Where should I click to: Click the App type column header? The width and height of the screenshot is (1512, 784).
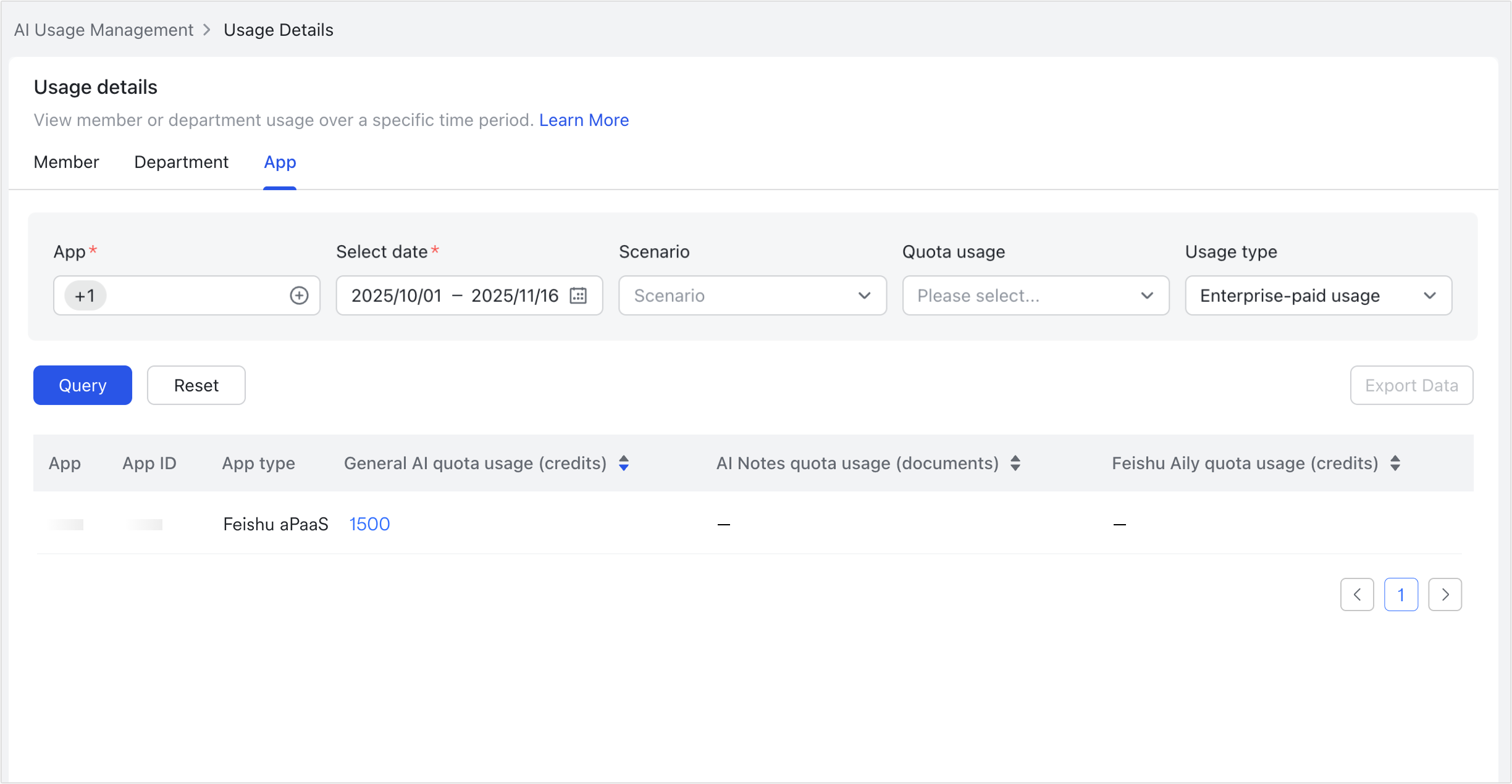pyautogui.click(x=258, y=463)
